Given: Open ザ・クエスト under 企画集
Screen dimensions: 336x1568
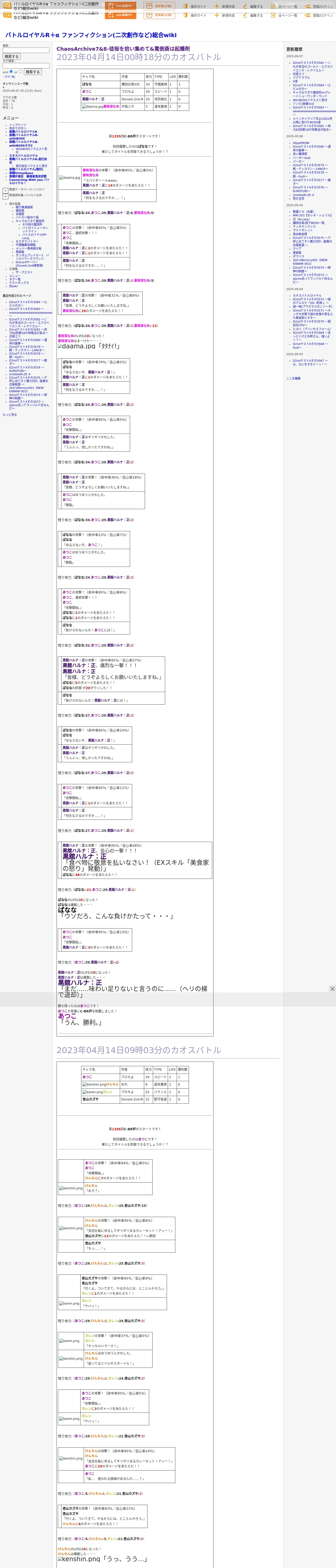Looking at the screenshot, I should (24, 272).
